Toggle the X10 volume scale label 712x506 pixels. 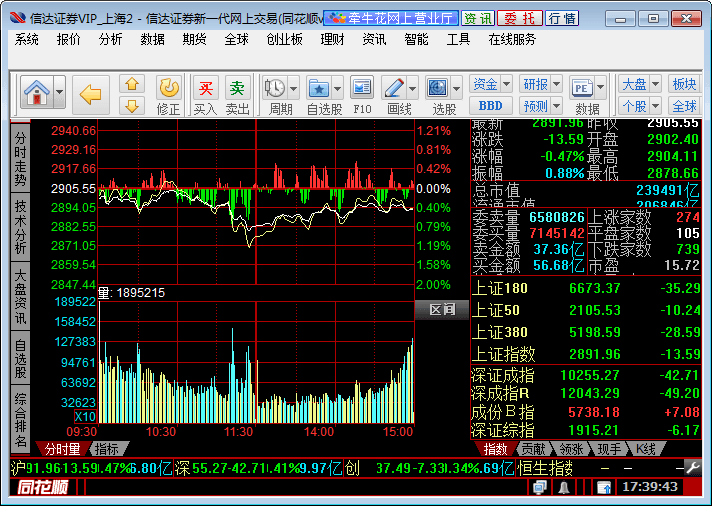tap(85, 416)
